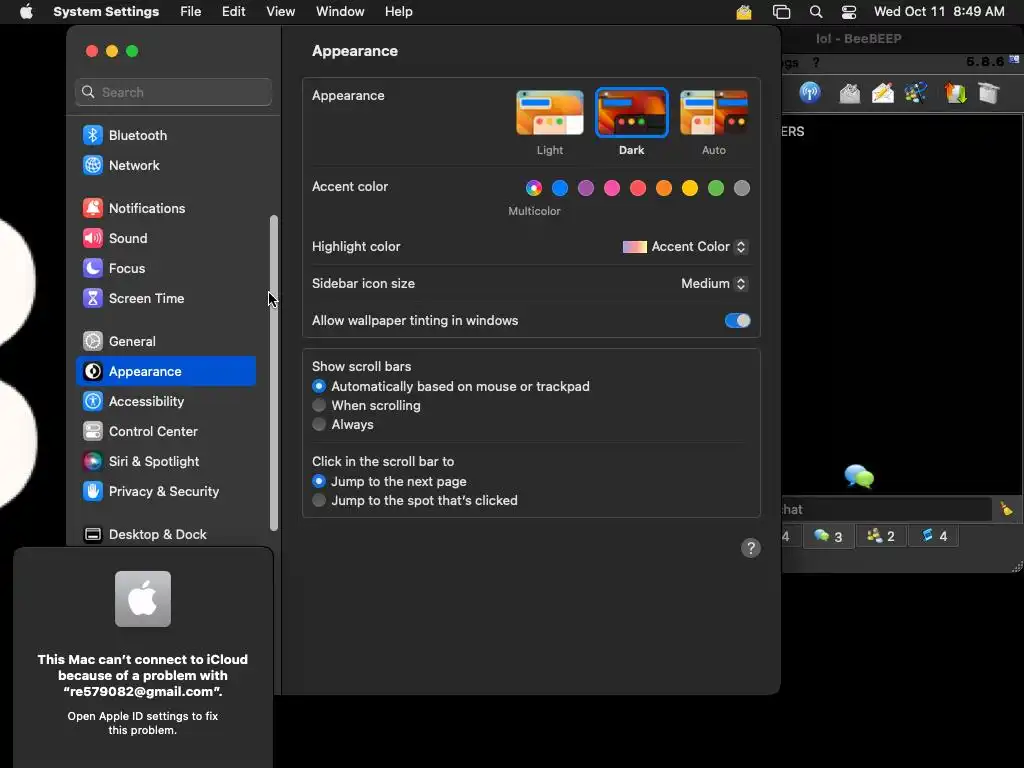Open the View menu
Viewport: 1024px width, 768px height.
280,12
